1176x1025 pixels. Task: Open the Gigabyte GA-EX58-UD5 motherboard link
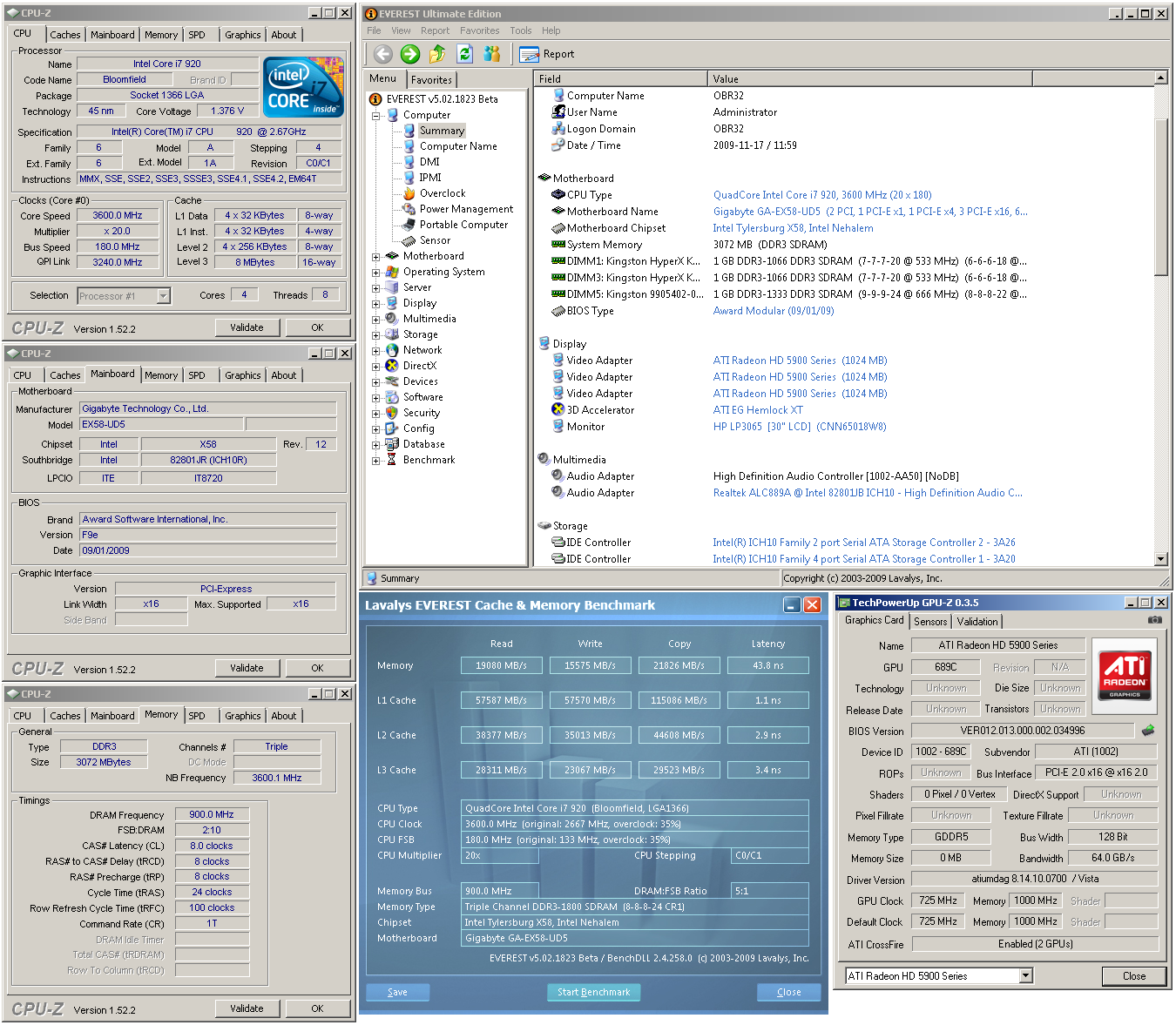point(870,212)
